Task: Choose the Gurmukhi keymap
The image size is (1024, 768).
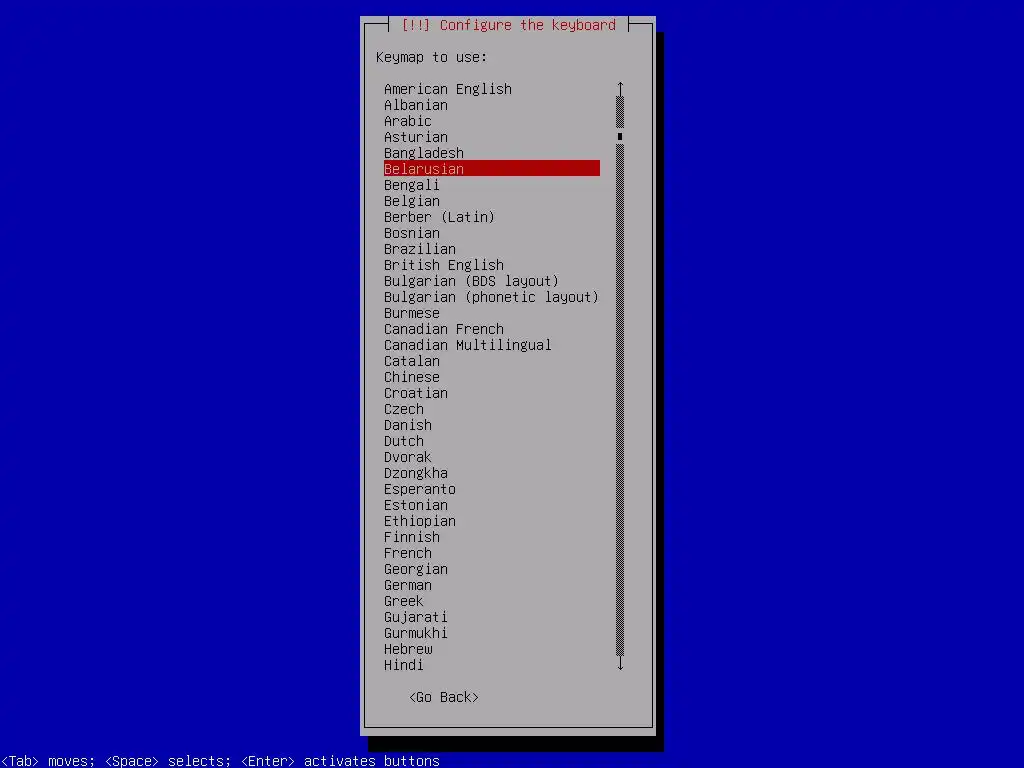Action: [492, 633]
